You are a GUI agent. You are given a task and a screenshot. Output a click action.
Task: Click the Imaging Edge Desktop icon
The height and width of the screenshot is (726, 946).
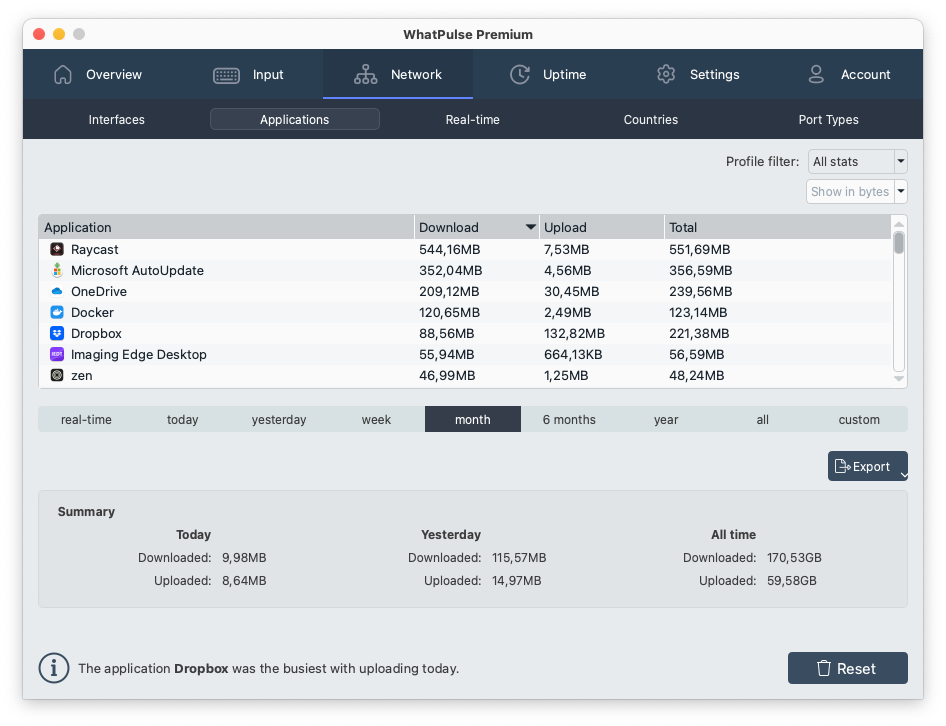pos(57,354)
